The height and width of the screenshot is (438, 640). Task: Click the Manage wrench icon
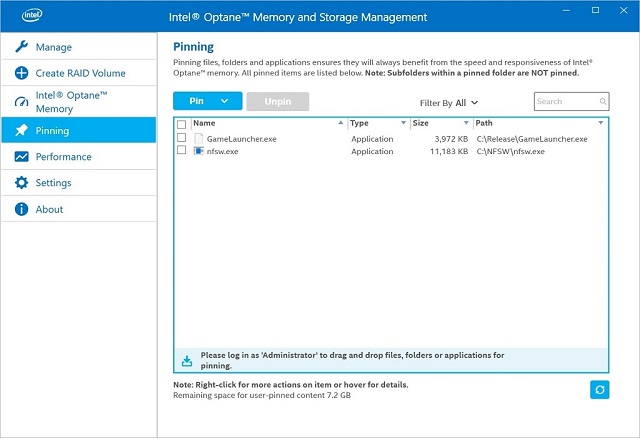coord(21,47)
